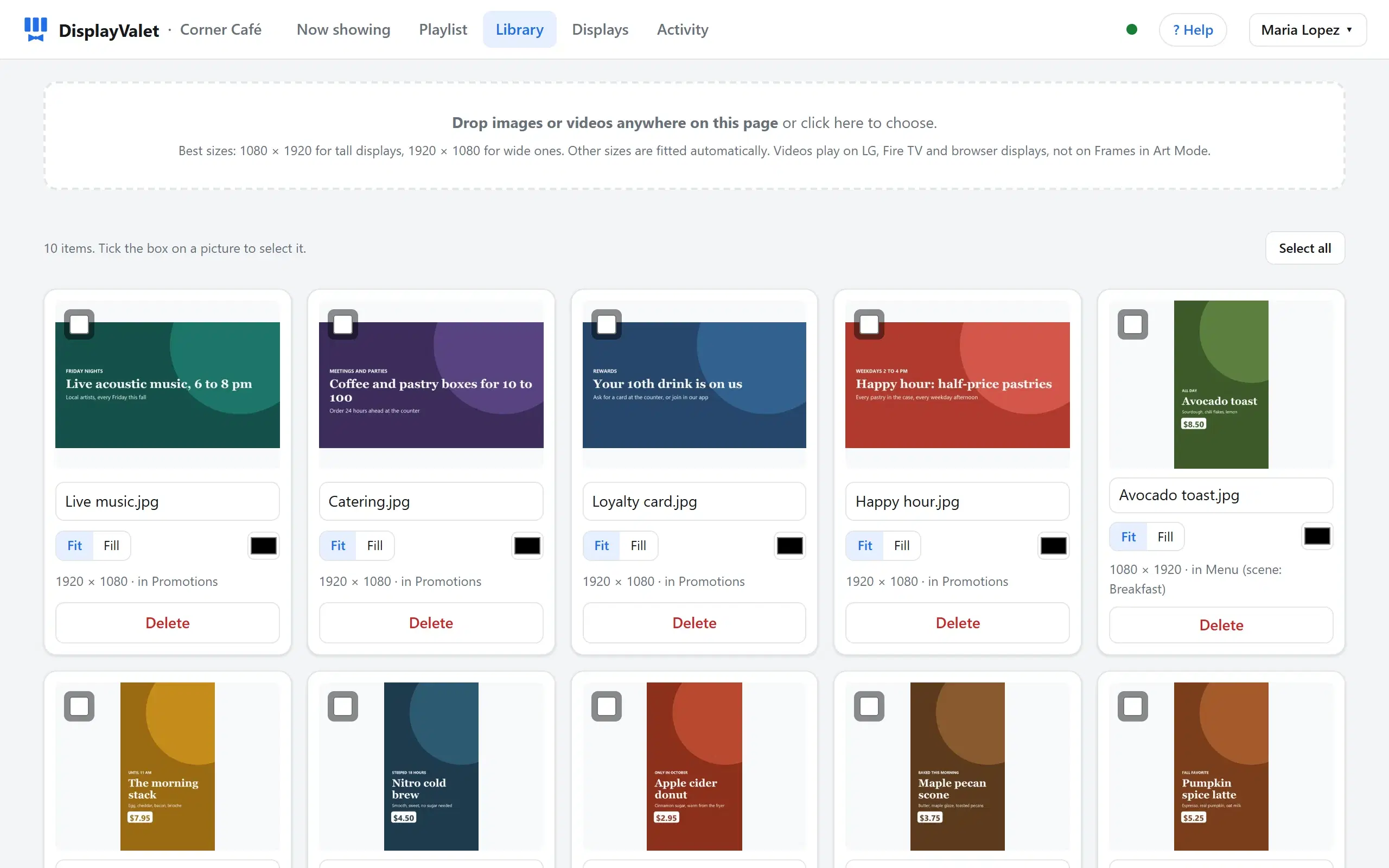
Task: Click the Corner Café location name
Action: 220,29
